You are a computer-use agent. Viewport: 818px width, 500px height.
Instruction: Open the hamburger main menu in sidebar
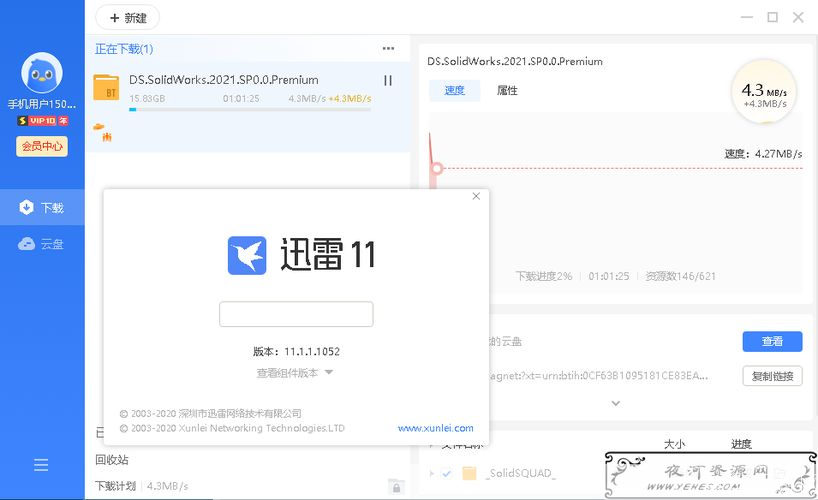tap(41, 465)
